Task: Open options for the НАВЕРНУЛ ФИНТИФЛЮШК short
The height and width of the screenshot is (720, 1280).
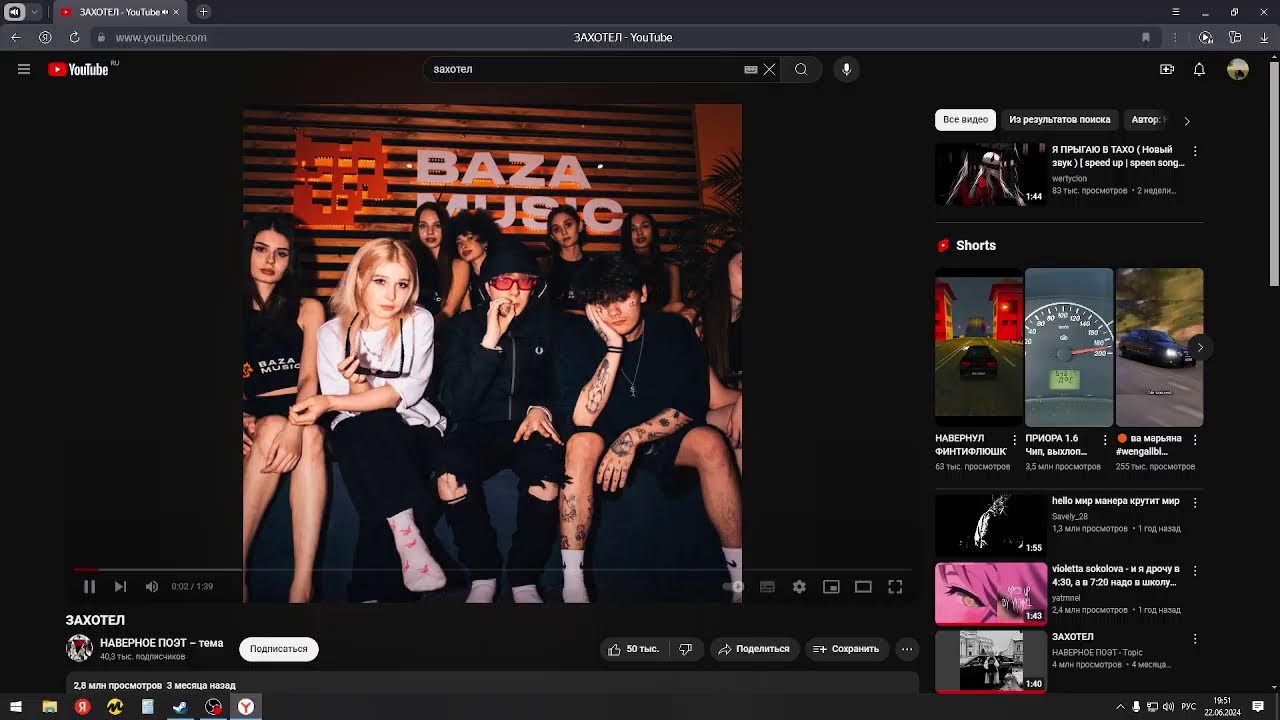Action: [x=1015, y=439]
